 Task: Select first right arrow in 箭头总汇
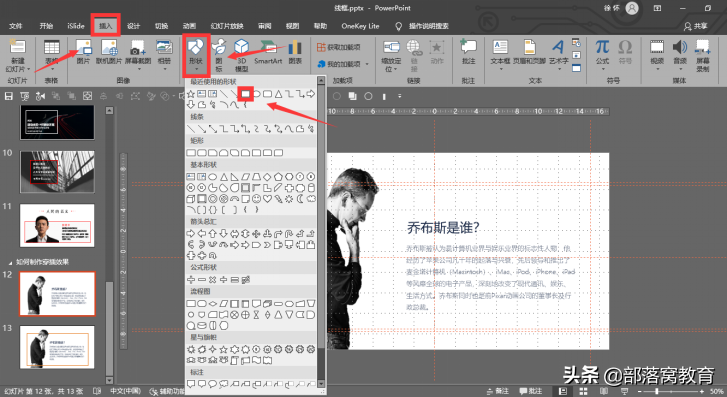point(191,233)
